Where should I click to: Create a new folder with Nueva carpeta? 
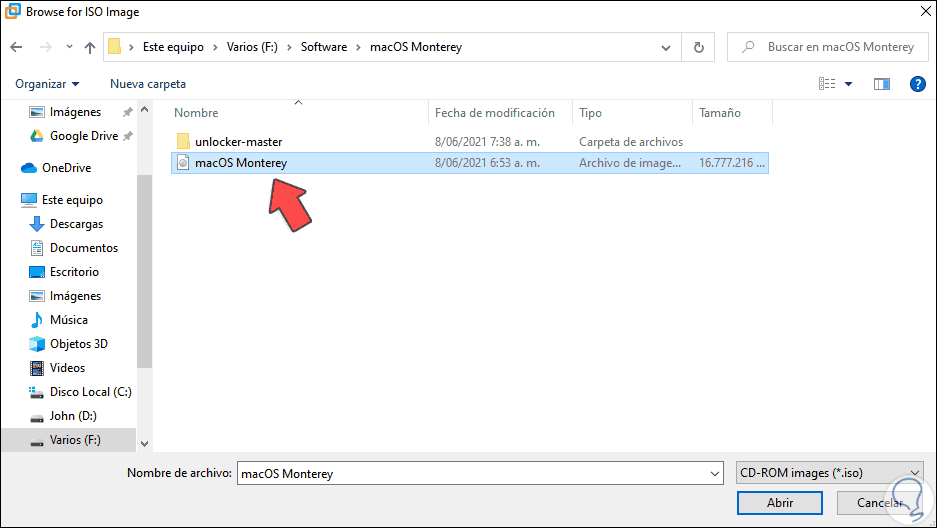[148, 84]
